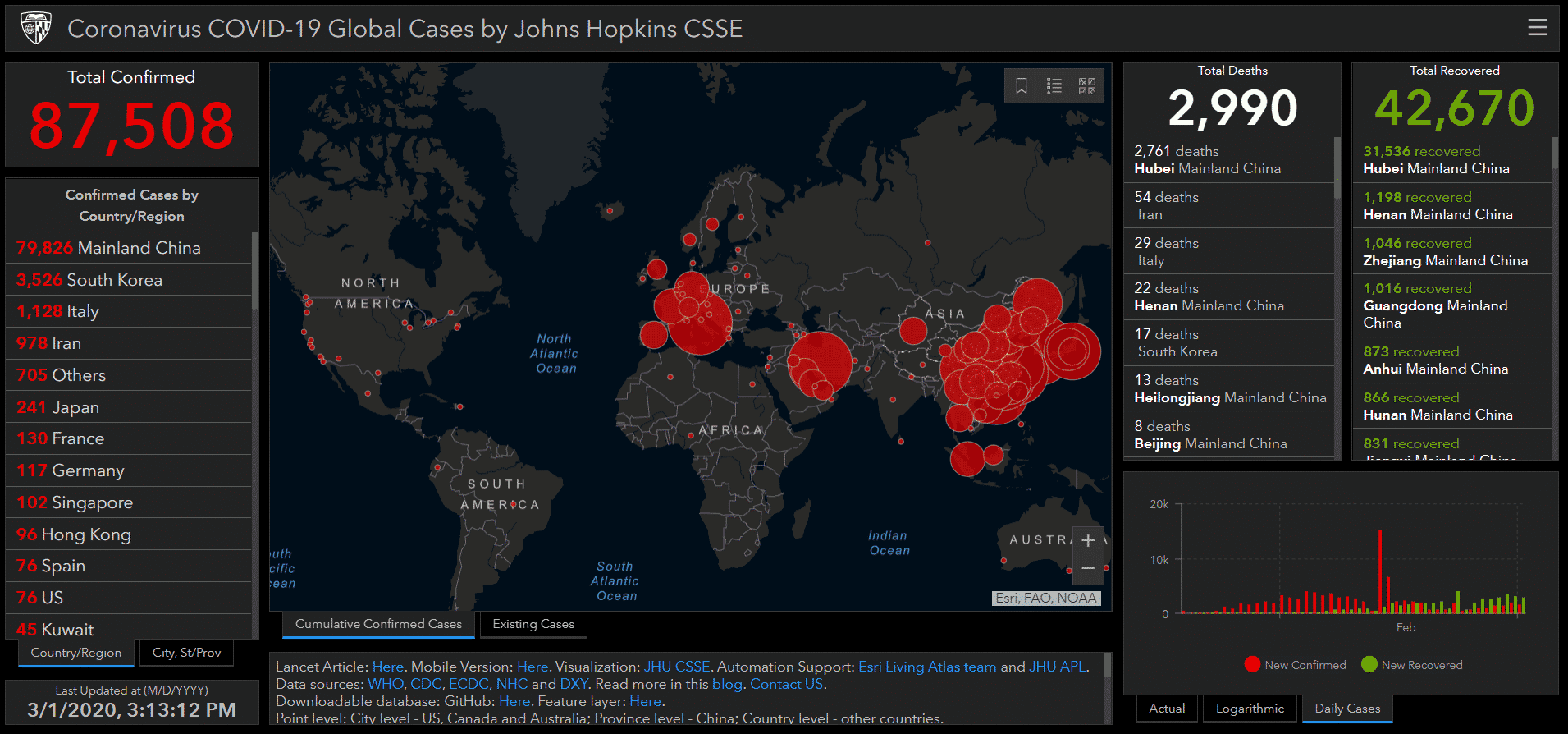The width and height of the screenshot is (1568, 734).
Task: Select 705 Others row
Action: (129, 375)
